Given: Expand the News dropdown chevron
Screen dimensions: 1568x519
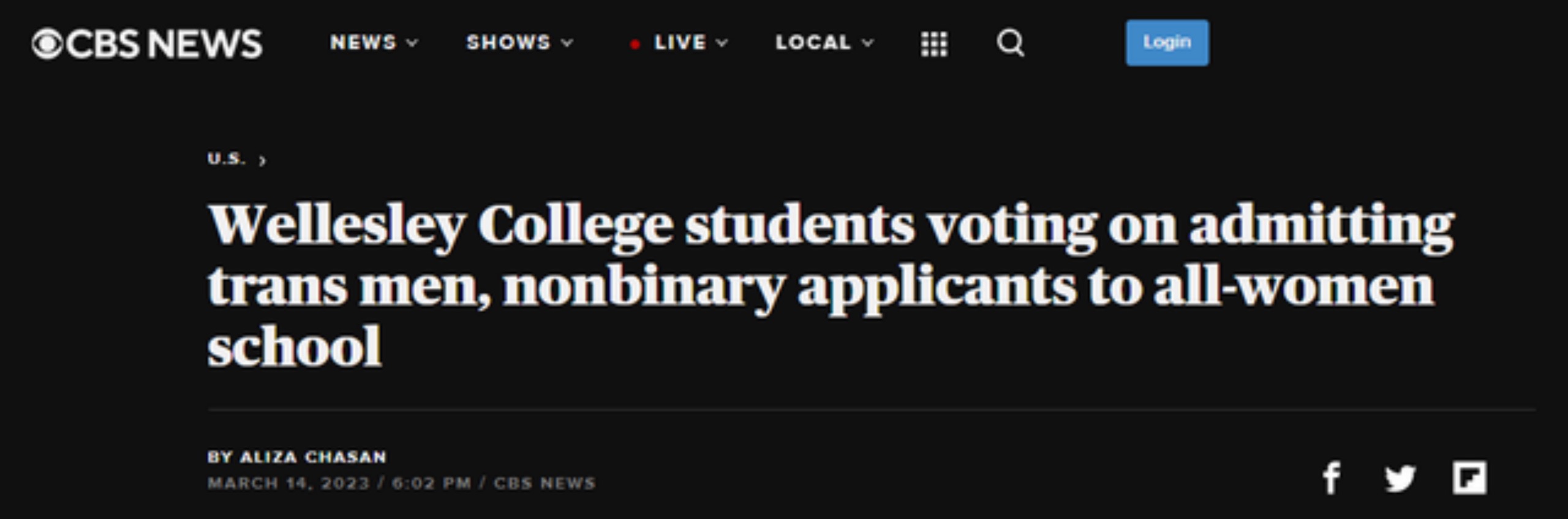Looking at the screenshot, I should (x=413, y=43).
